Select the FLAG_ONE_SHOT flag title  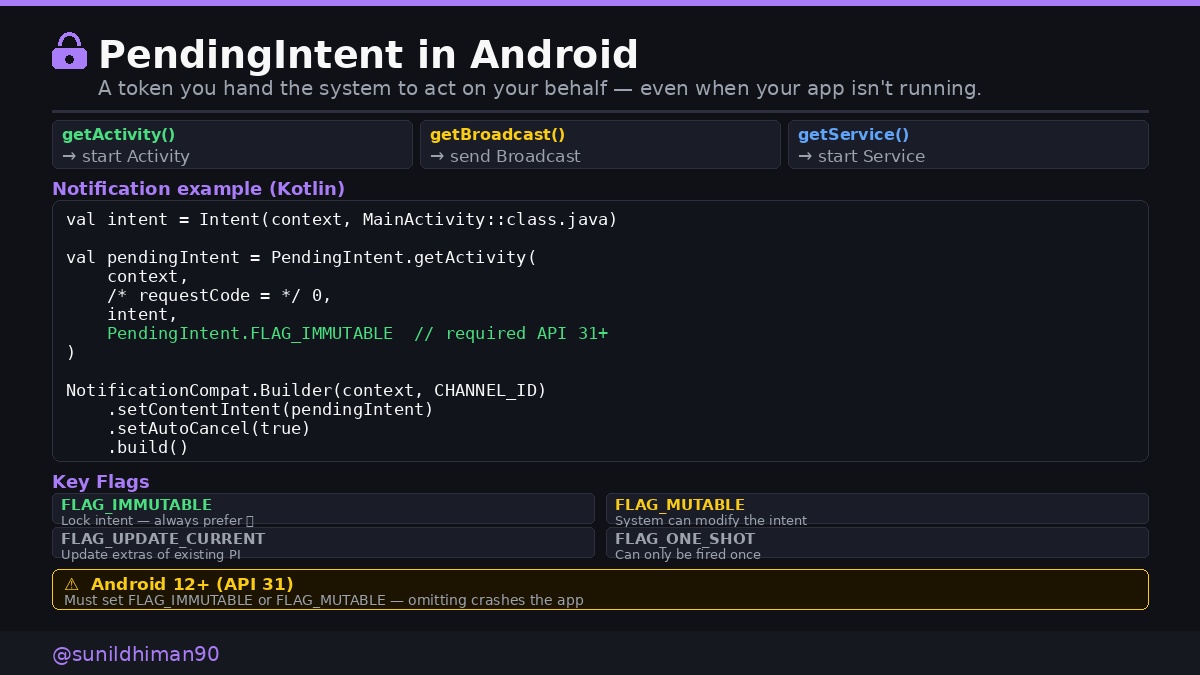coord(685,539)
